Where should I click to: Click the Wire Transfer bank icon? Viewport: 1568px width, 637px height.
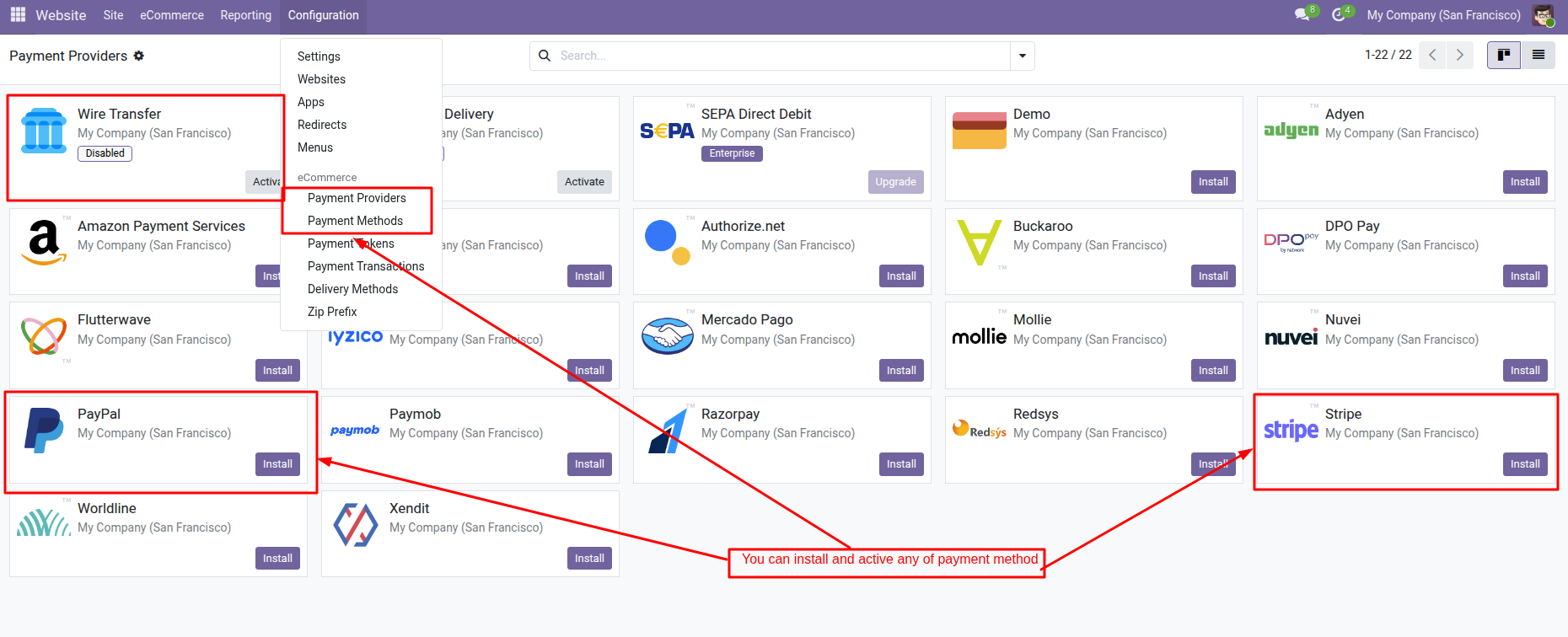click(44, 131)
